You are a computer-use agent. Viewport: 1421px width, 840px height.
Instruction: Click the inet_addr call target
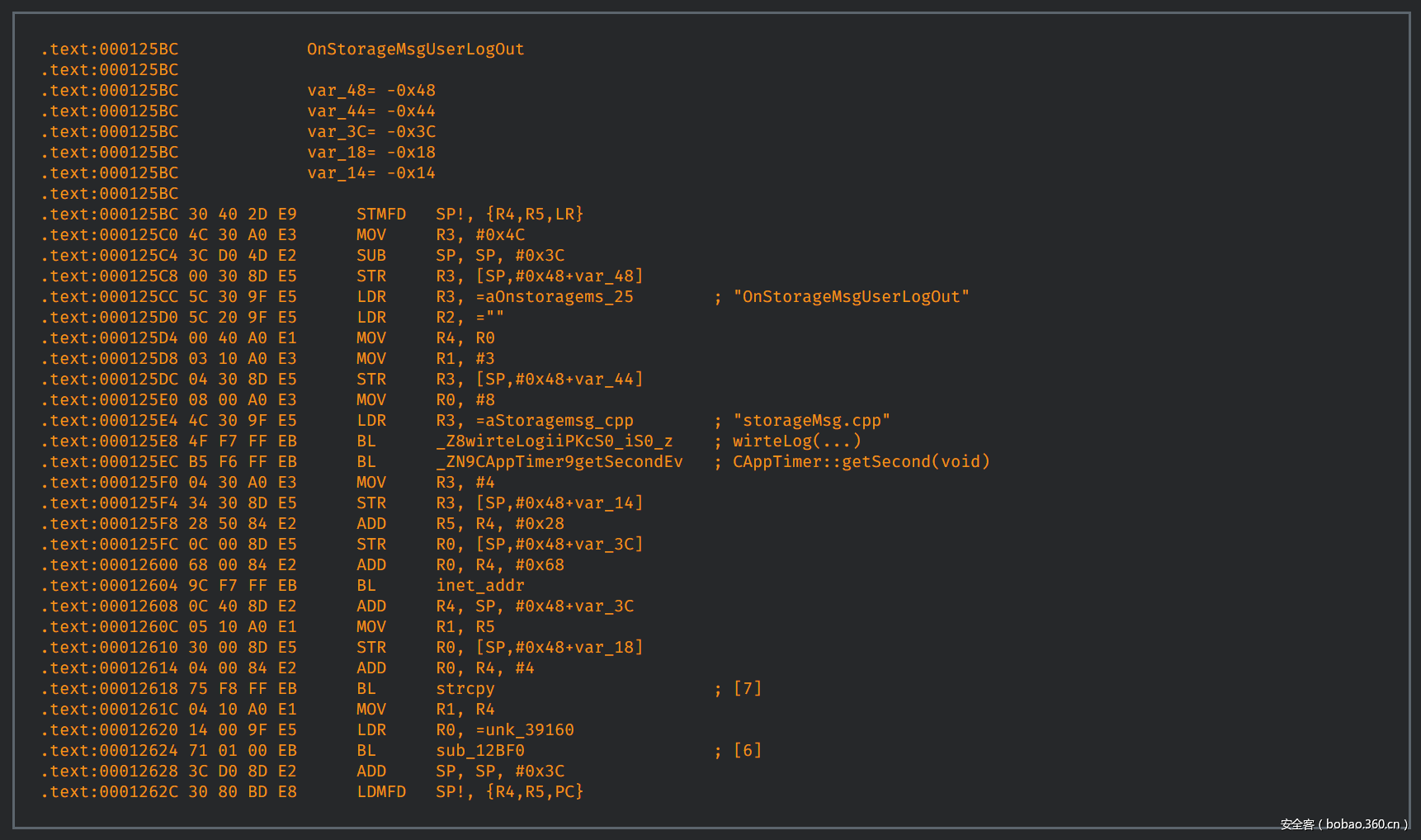tap(479, 586)
